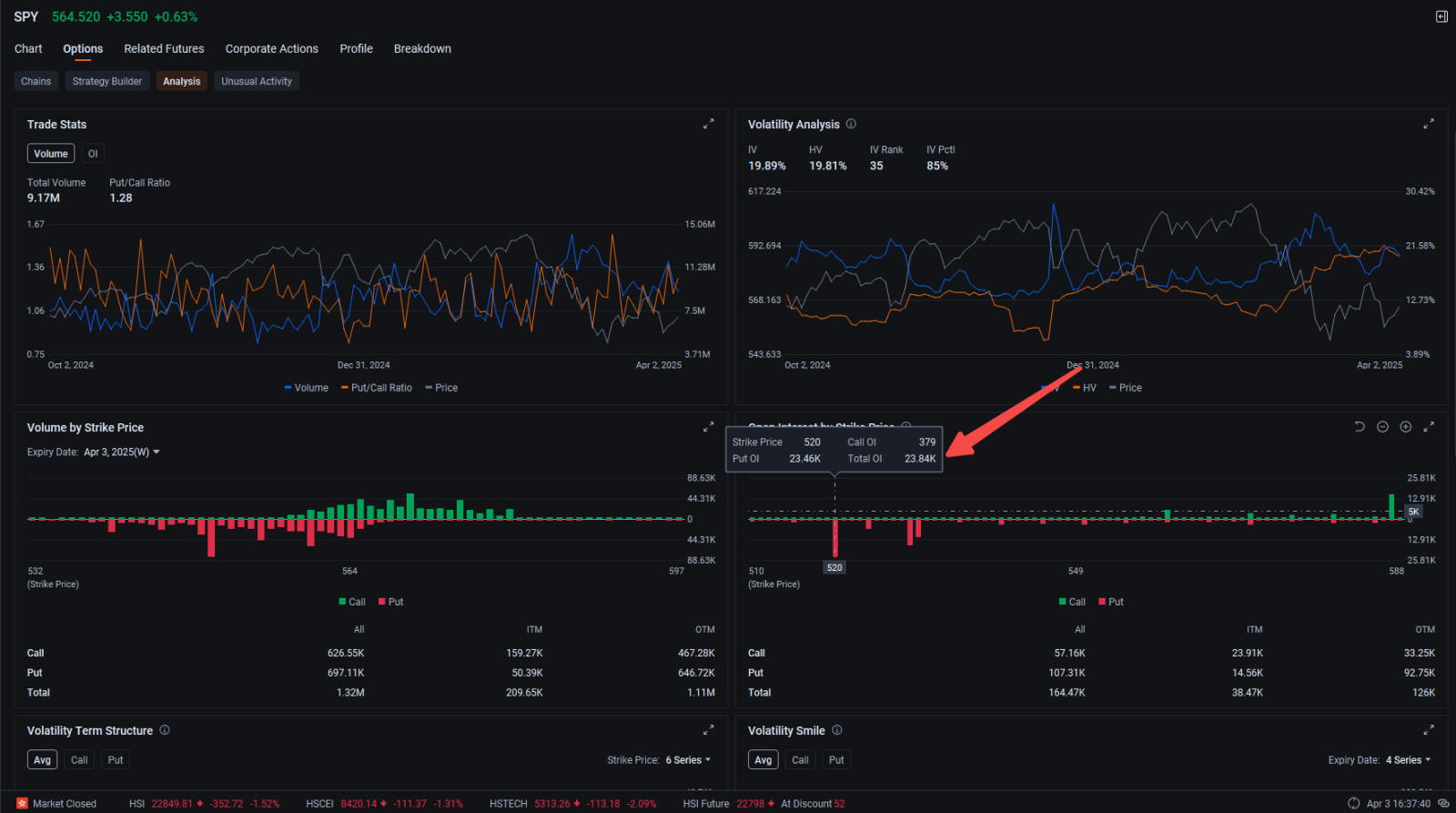Click the SPY ticker symbol header
The image size is (1456, 813).
point(26,16)
